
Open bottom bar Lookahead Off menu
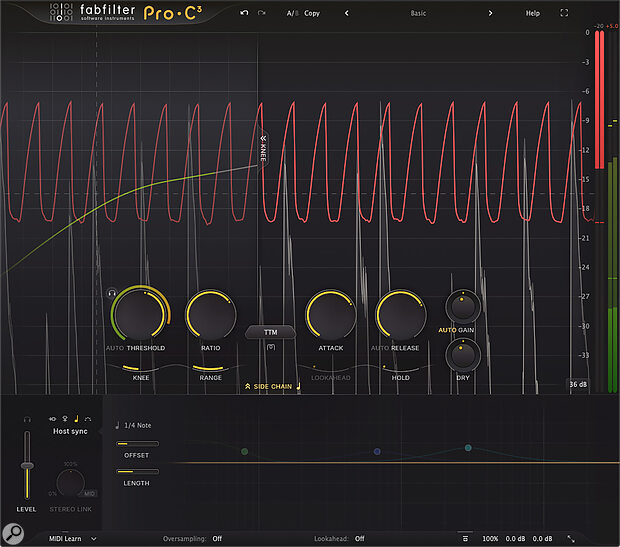click(x=339, y=539)
